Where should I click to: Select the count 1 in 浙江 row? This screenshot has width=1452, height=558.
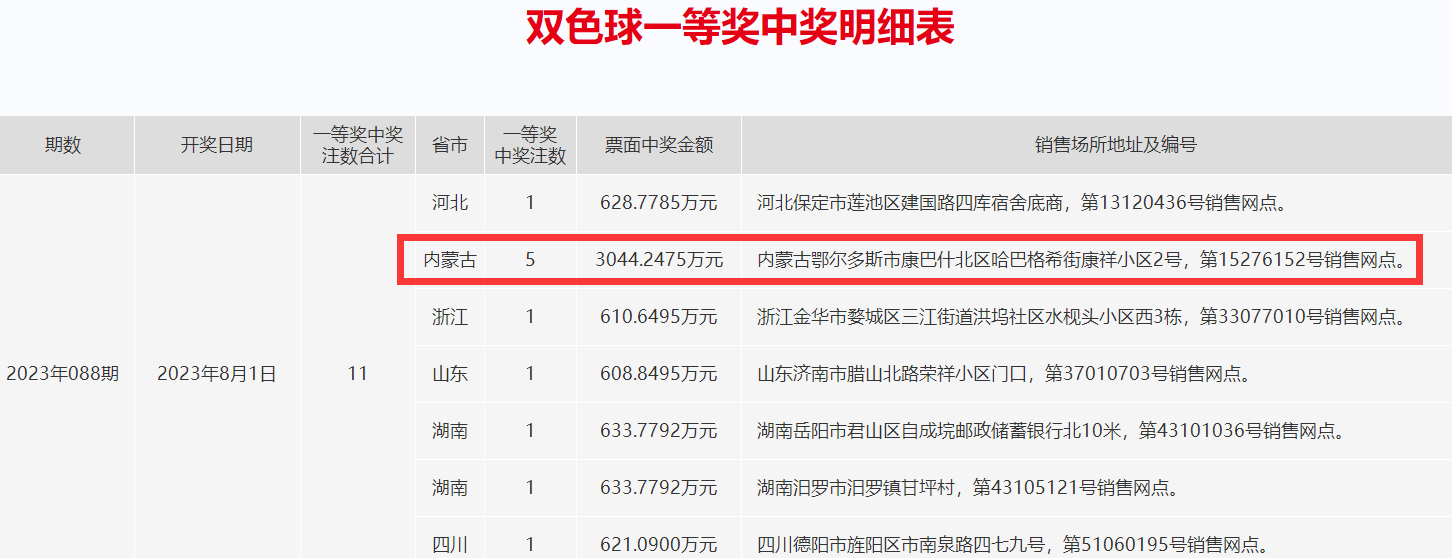pyautogui.click(x=530, y=317)
